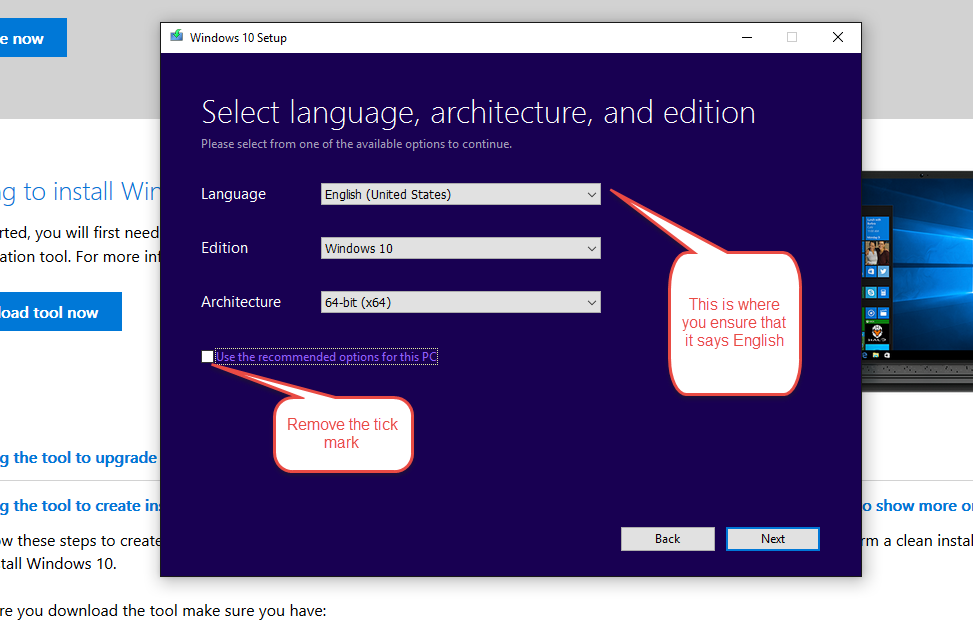Image resolution: width=973 pixels, height=642 pixels.
Task: Click the 'Remove the tick mark' callout
Action: [343, 433]
